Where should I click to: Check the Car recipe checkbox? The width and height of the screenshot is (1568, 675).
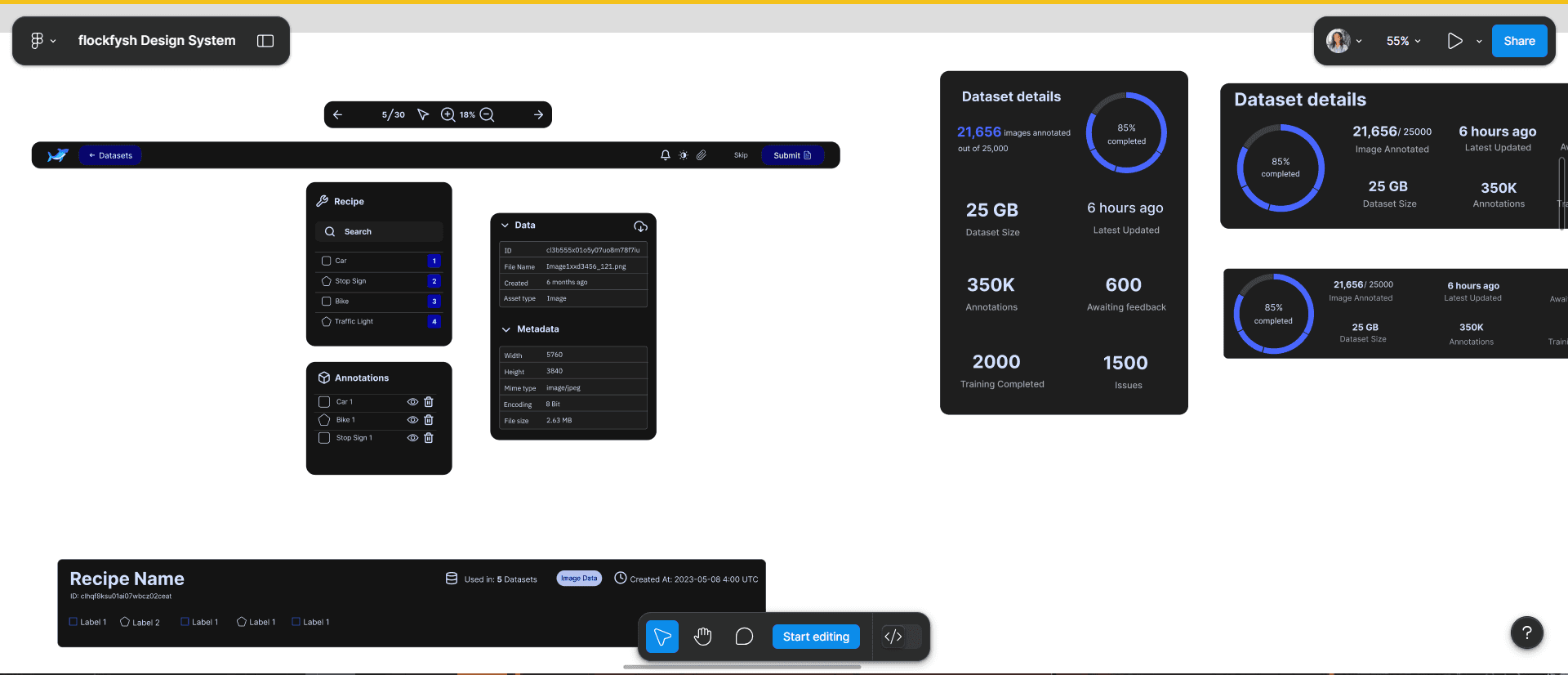pyautogui.click(x=327, y=261)
